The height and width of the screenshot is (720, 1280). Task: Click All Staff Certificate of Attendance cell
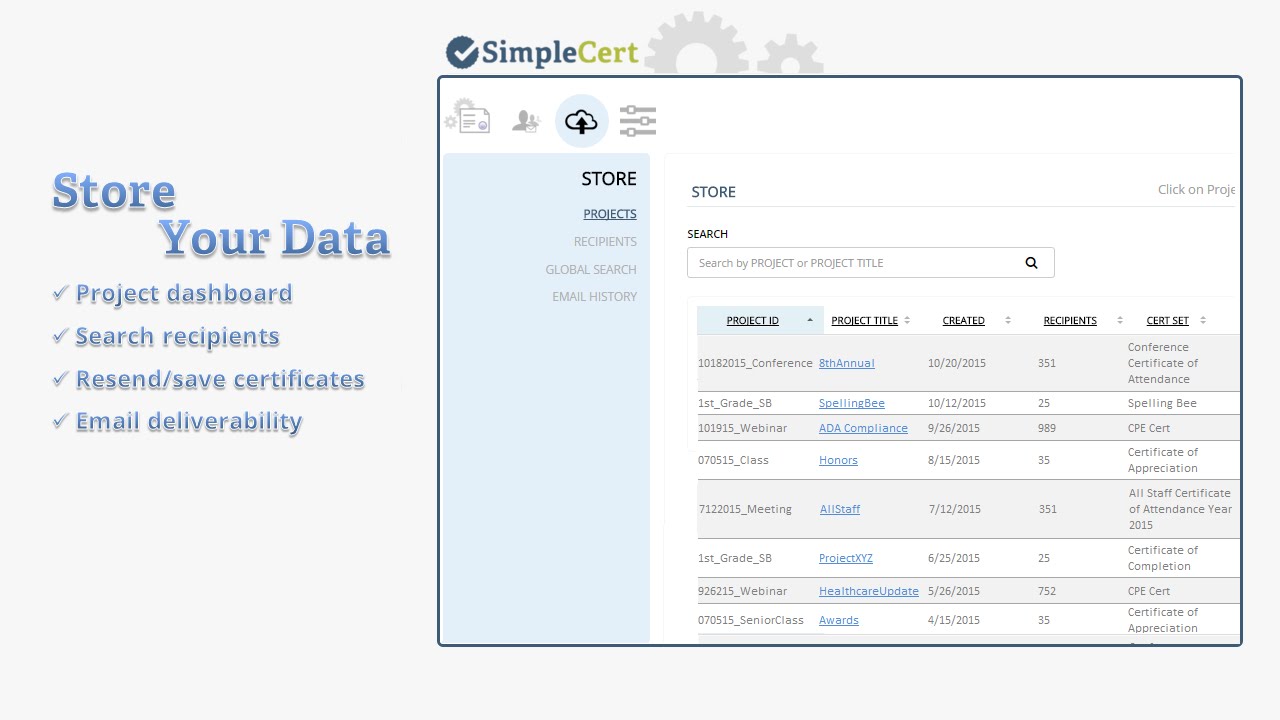[x=1180, y=509]
